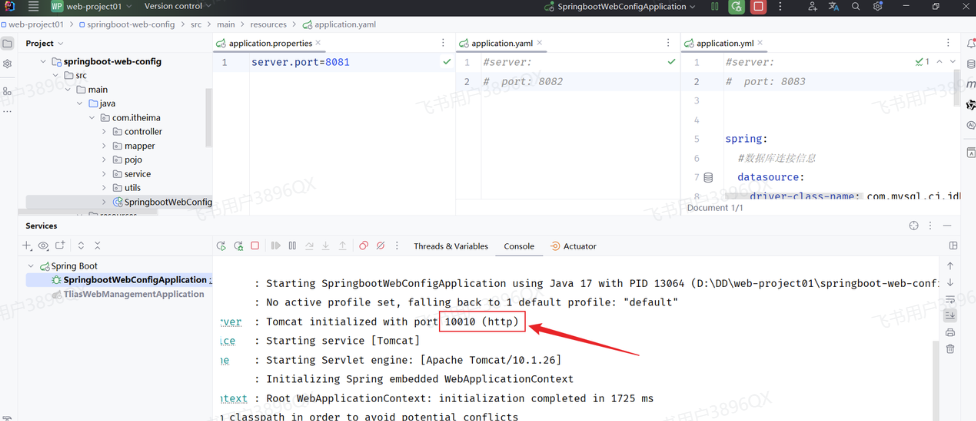Open the Actuator tab

(x=573, y=246)
